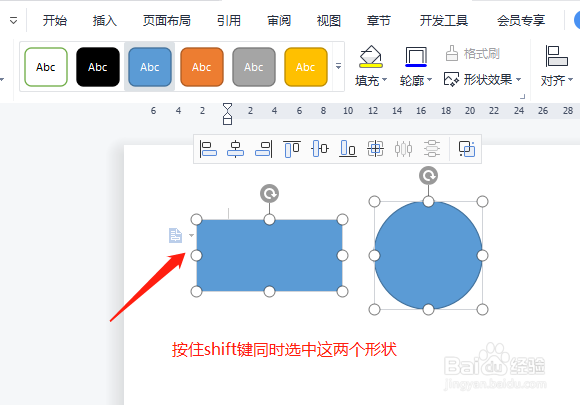Click the ruler indent marker
Viewport: 580px width, 405px height.
tap(227, 114)
